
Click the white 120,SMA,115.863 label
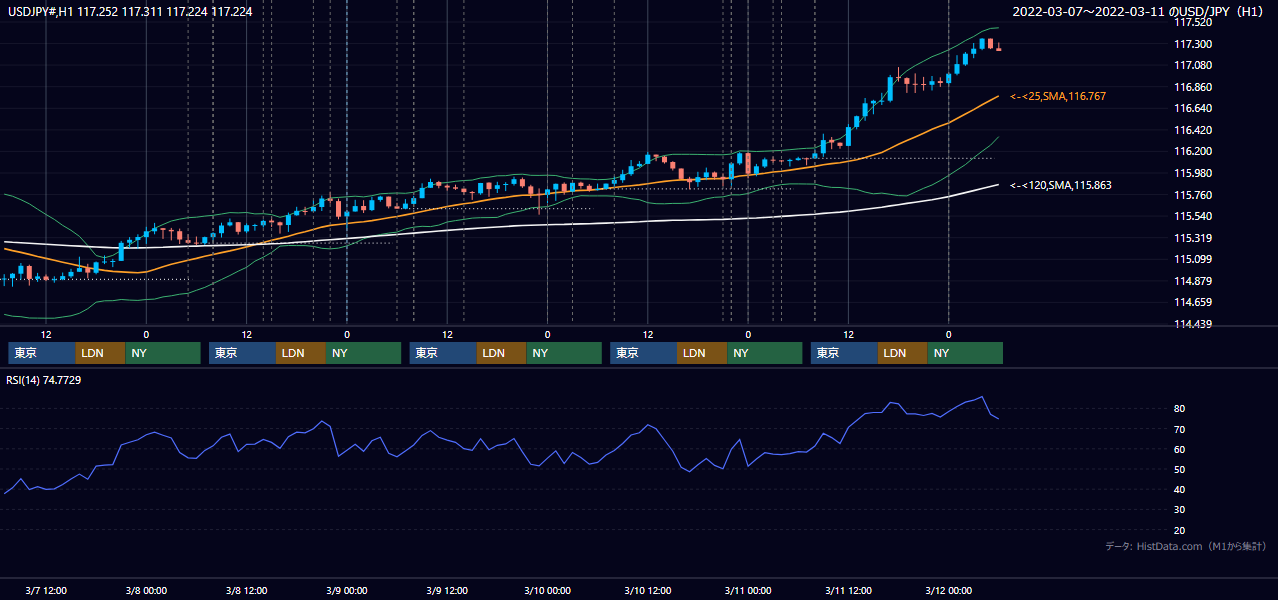1061,185
